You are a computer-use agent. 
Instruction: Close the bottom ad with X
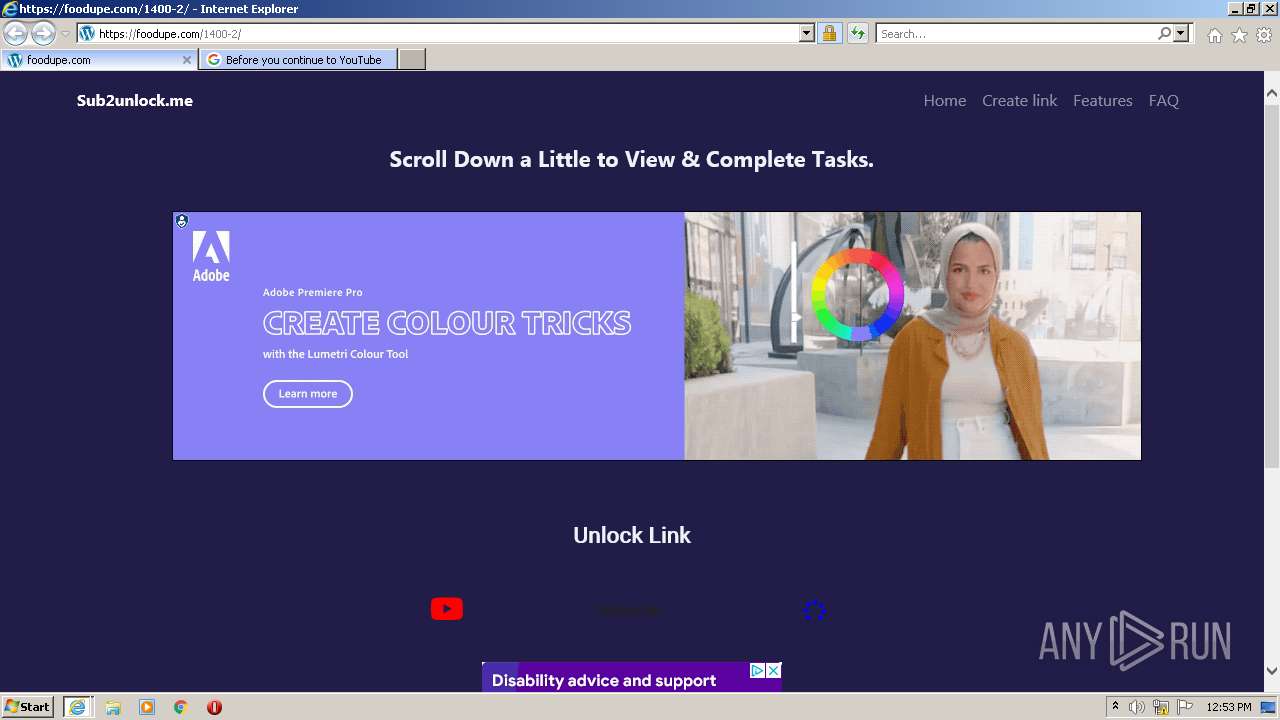coord(773,670)
